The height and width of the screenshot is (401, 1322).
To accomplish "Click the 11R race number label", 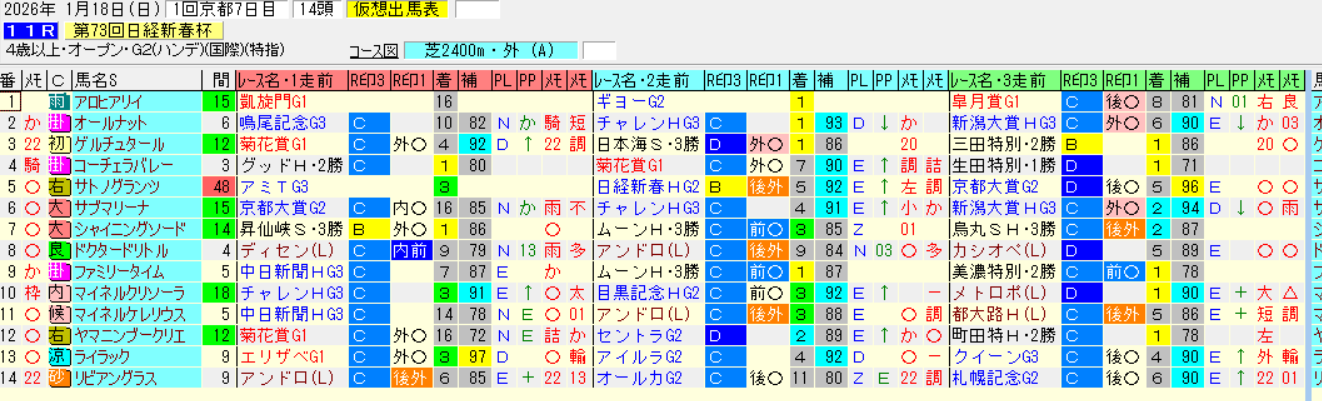I will click(31, 31).
